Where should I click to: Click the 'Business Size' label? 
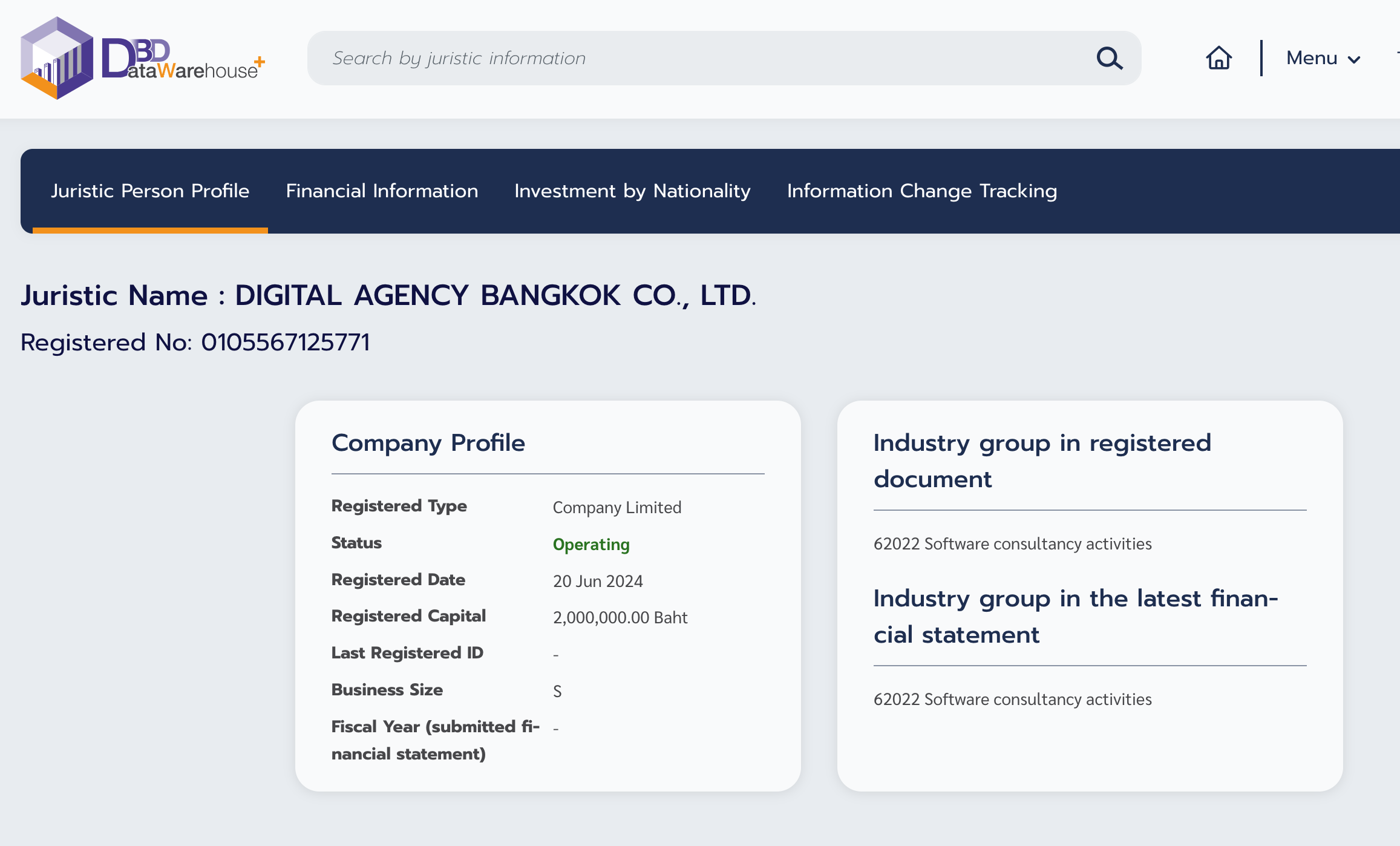[387, 690]
